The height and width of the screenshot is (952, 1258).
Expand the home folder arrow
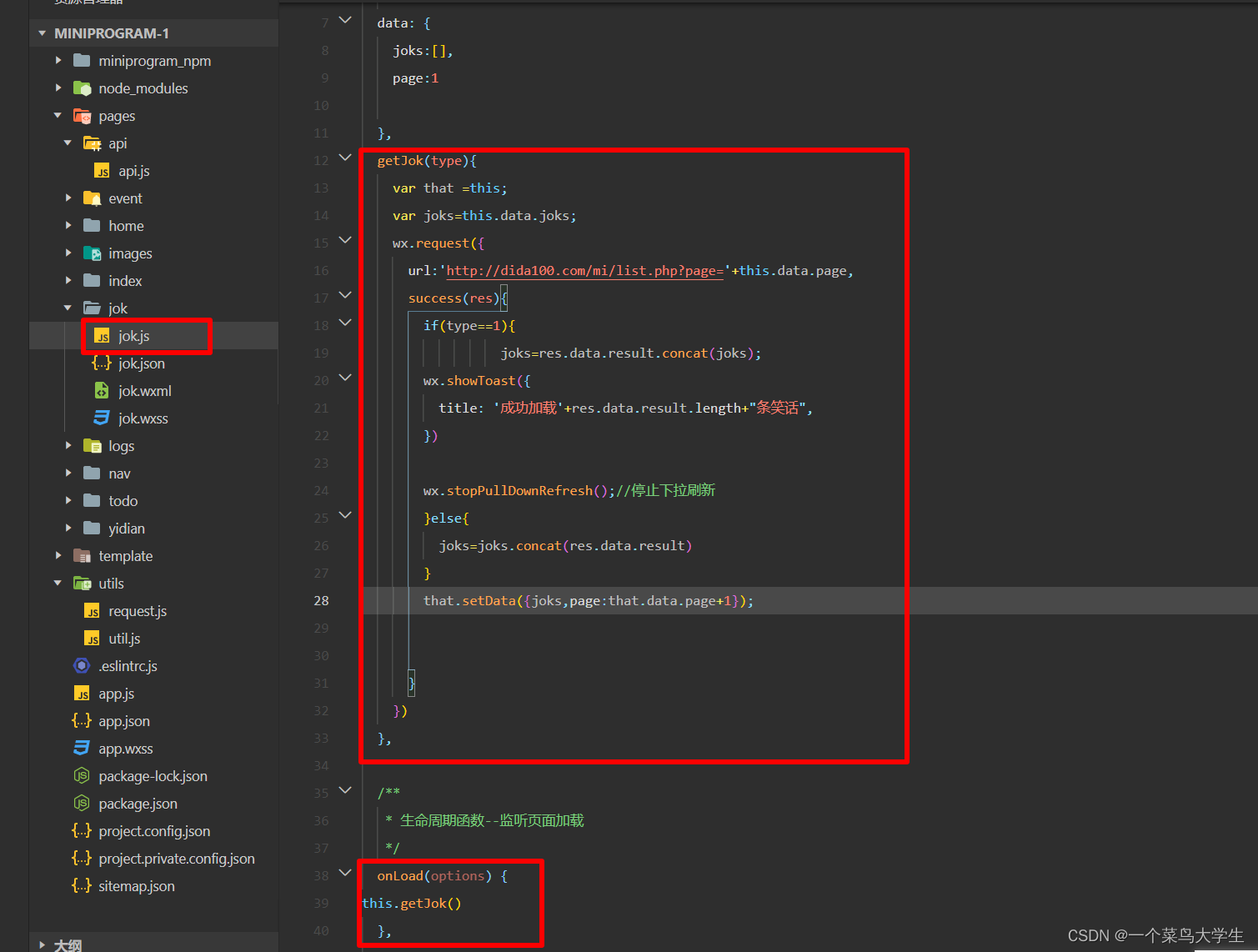click(x=68, y=226)
